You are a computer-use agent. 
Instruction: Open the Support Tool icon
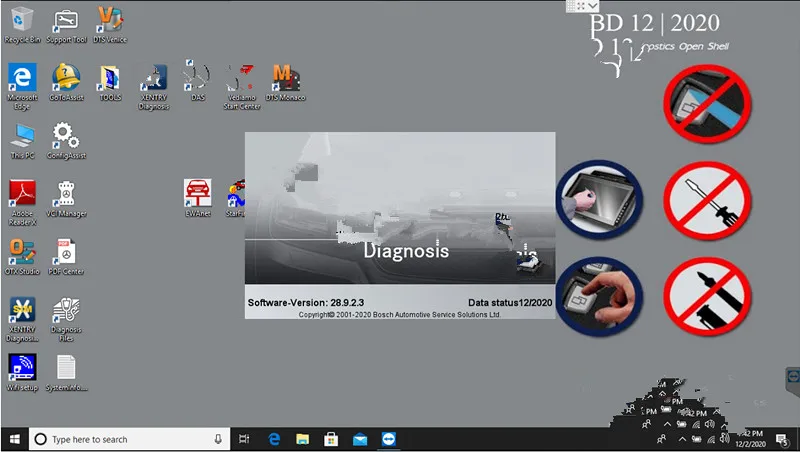coord(66,20)
